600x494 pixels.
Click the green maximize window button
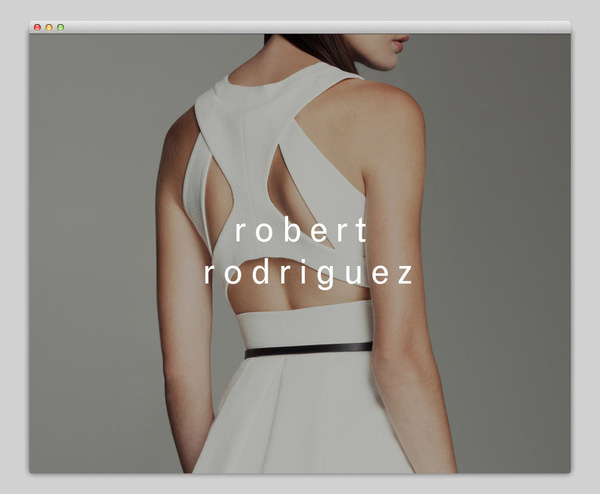[60, 27]
